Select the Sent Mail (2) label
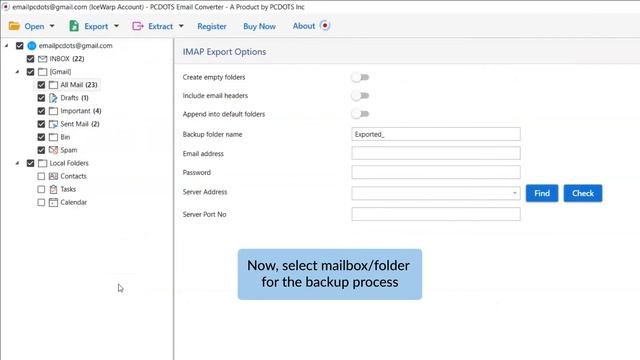640x360 pixels. [80, 124]
